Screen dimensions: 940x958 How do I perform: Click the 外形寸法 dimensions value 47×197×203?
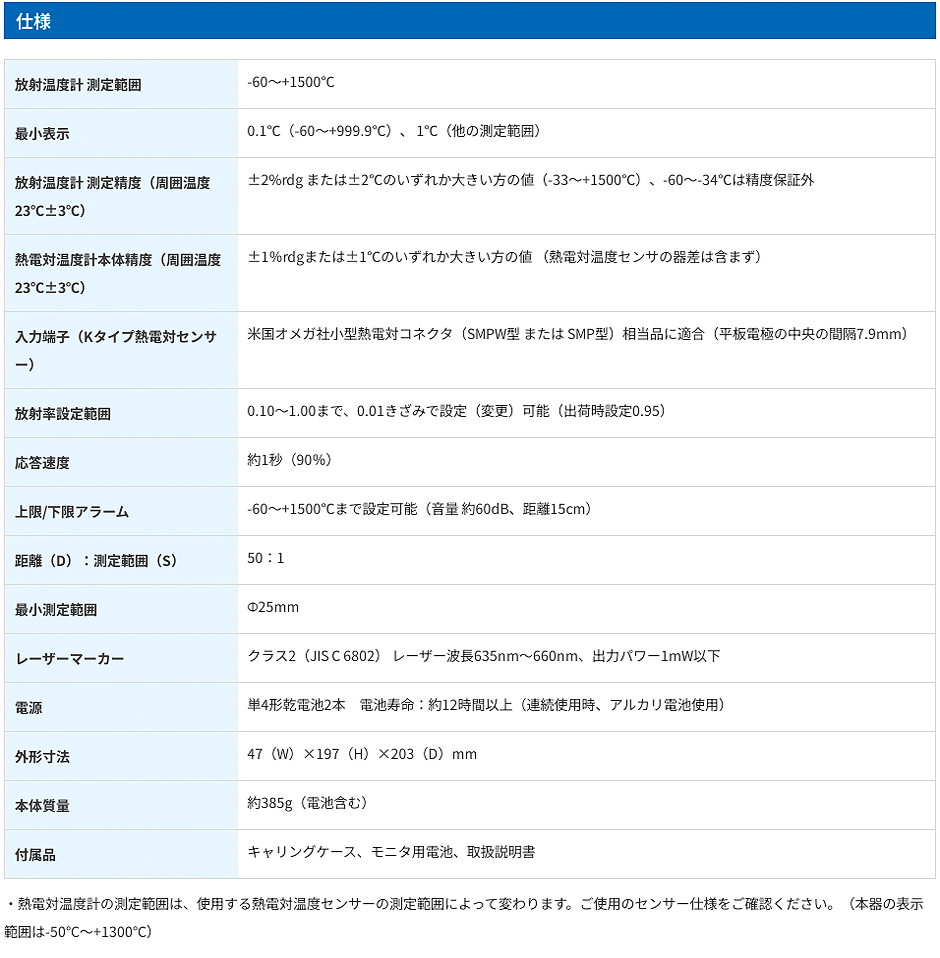(362, 754)
